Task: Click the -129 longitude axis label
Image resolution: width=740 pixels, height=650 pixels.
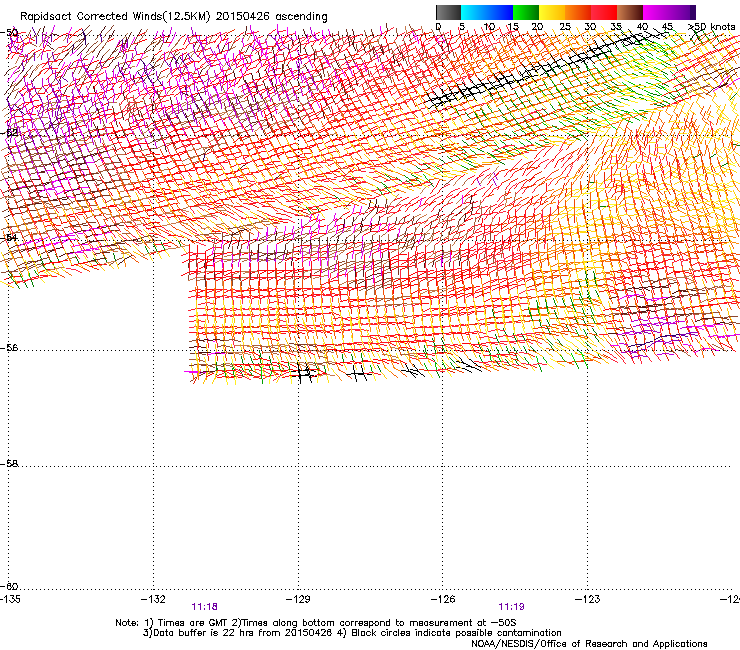Action: 298,599
